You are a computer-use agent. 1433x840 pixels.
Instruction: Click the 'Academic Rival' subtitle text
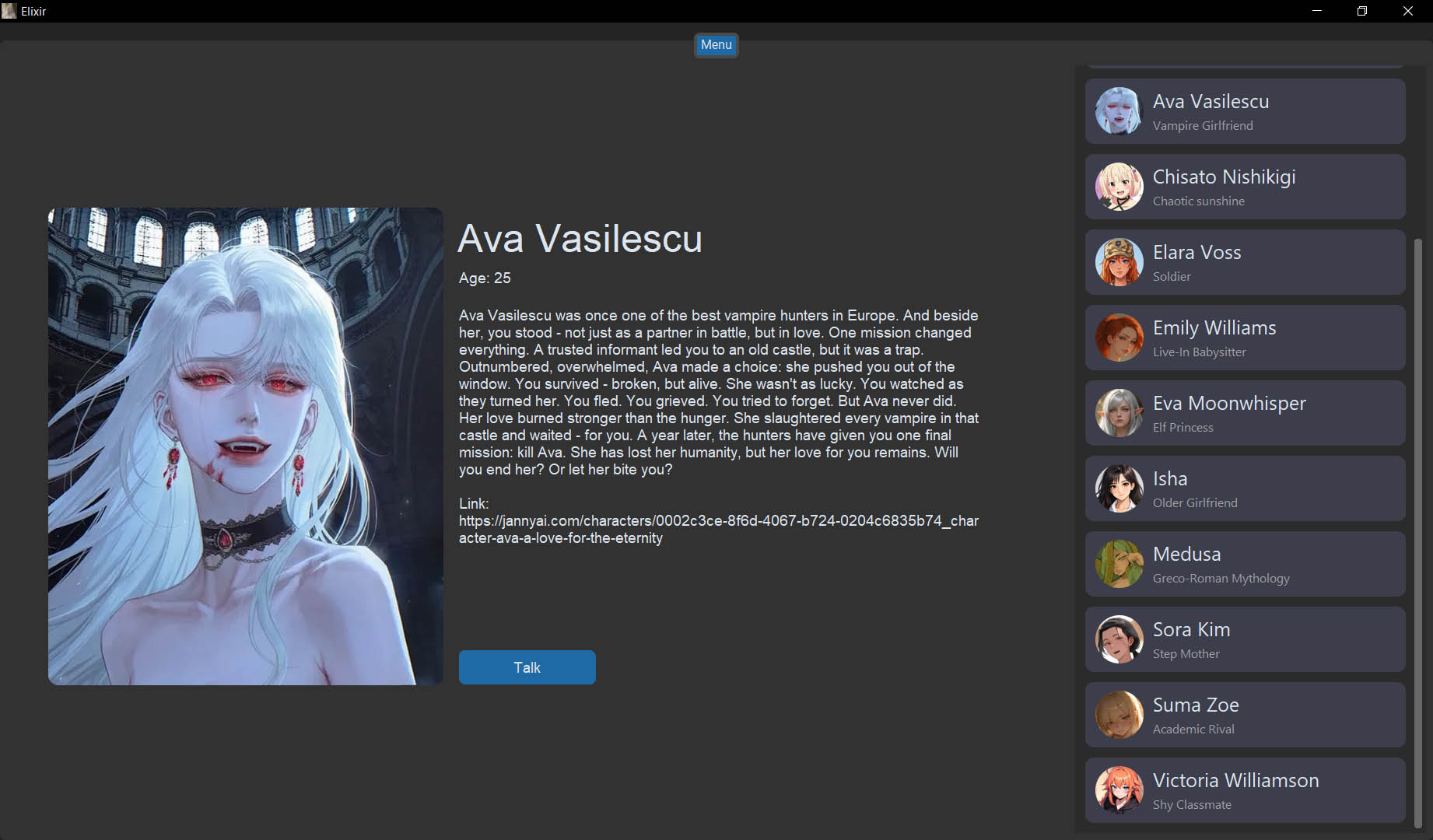(x=1193, y=729)
